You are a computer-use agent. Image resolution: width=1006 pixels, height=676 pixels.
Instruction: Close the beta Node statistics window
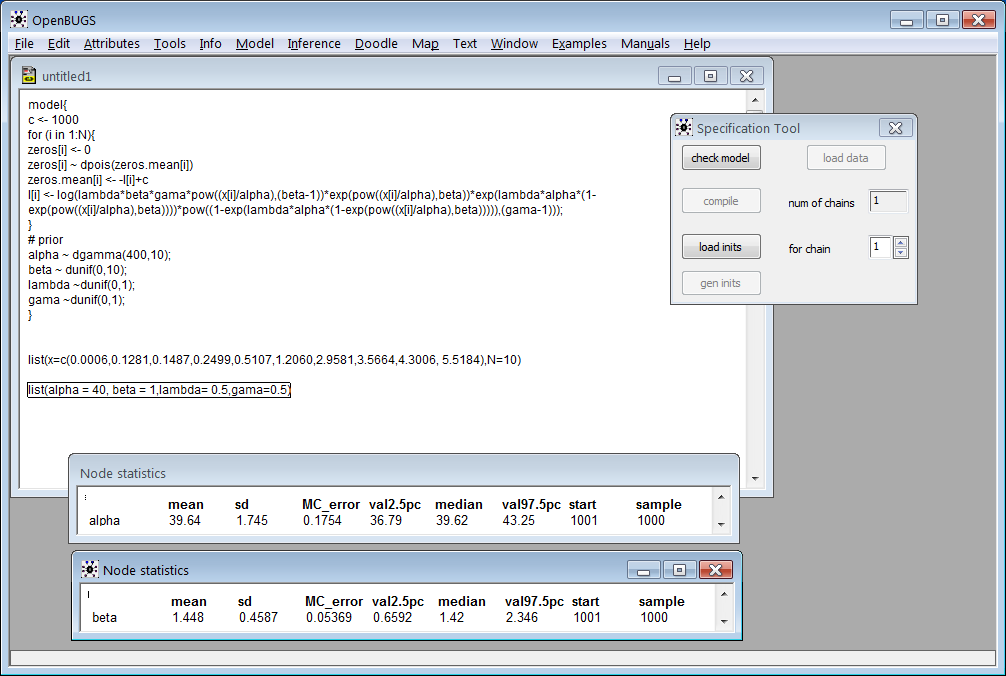(x=715, y=570)
